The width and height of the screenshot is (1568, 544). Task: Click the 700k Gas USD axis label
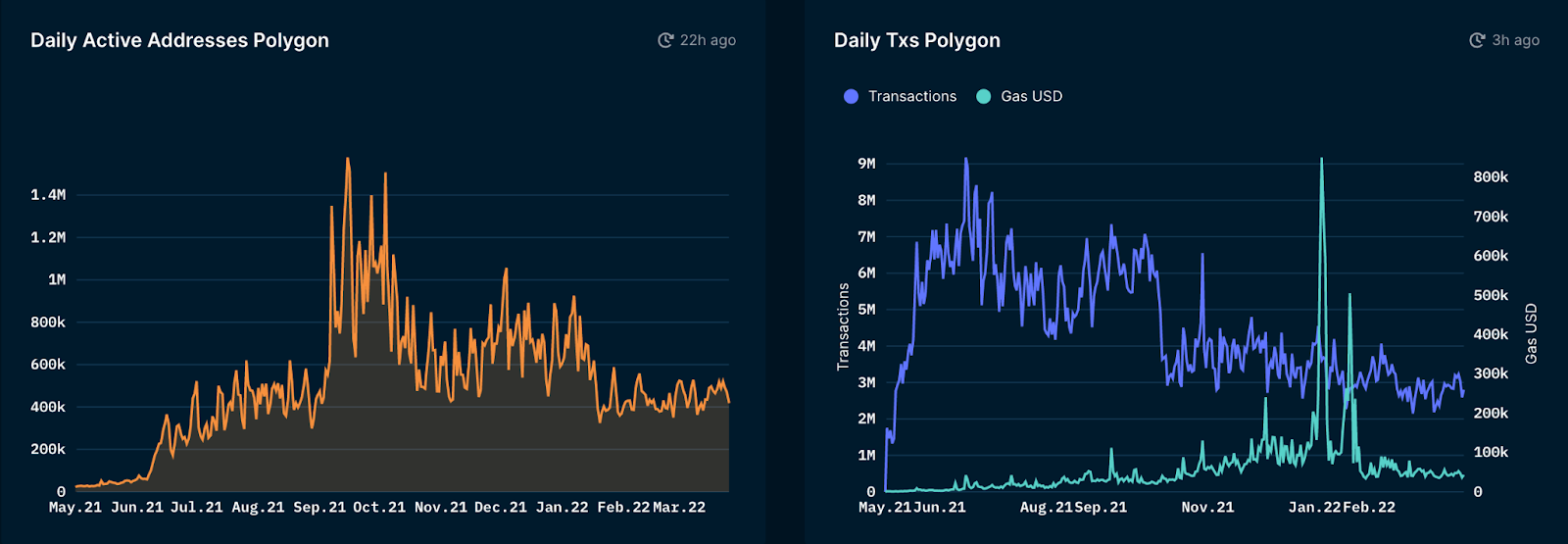[1491, 217]
